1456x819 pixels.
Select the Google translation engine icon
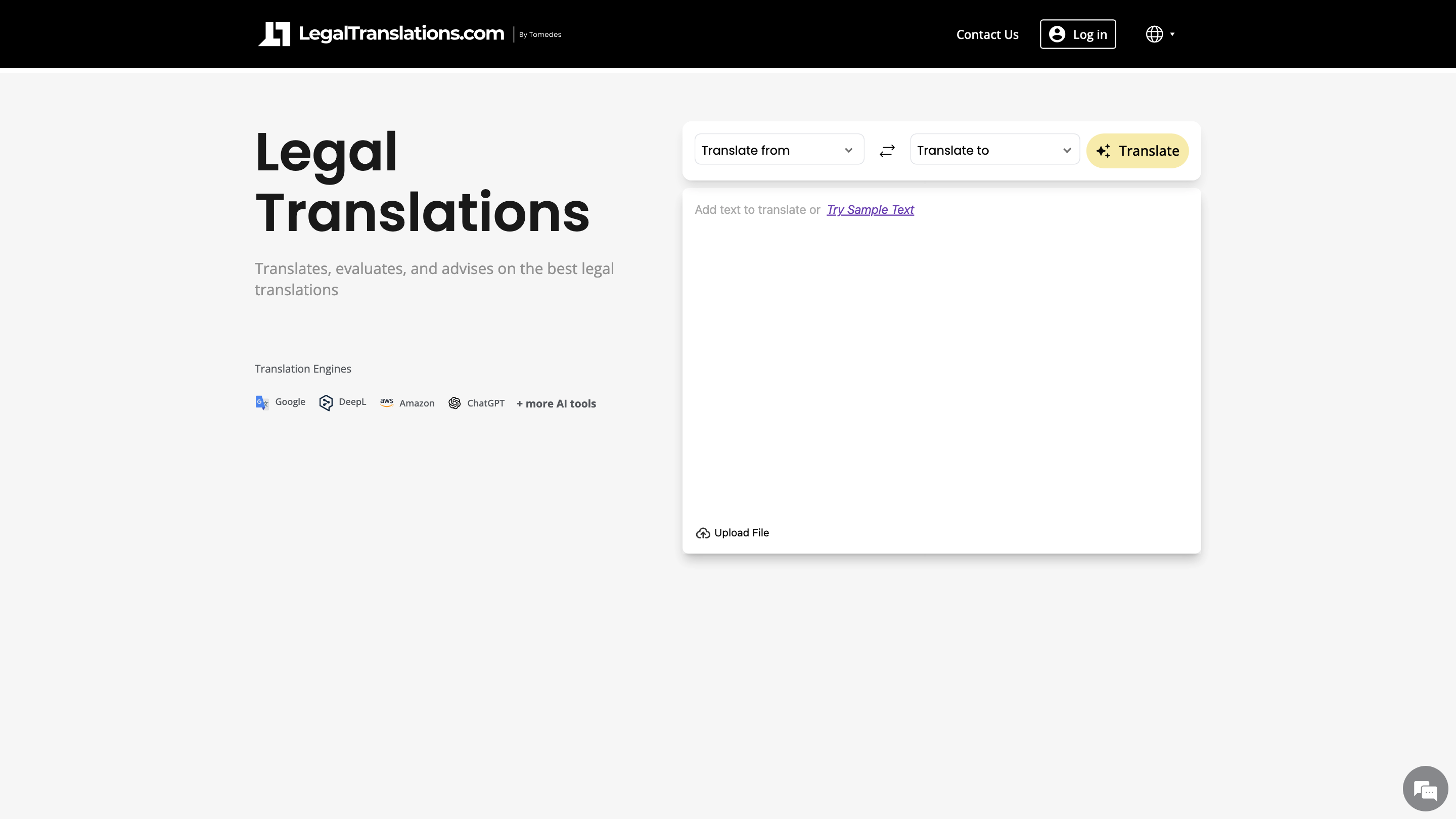[262, 402]
